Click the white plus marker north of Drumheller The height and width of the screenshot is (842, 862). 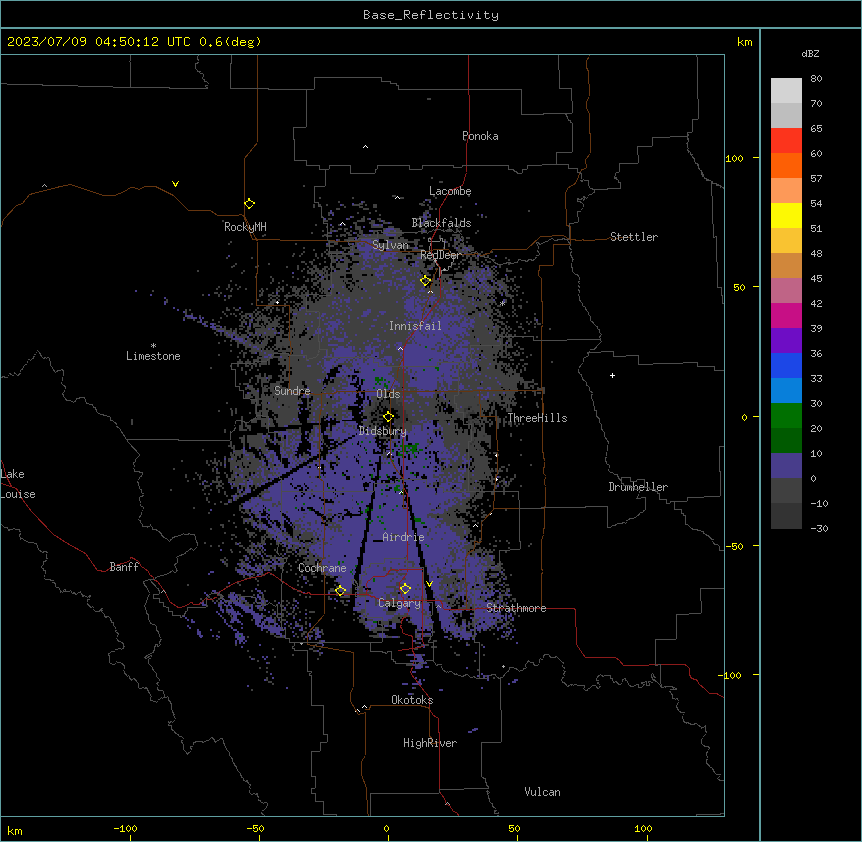(612, 375)
